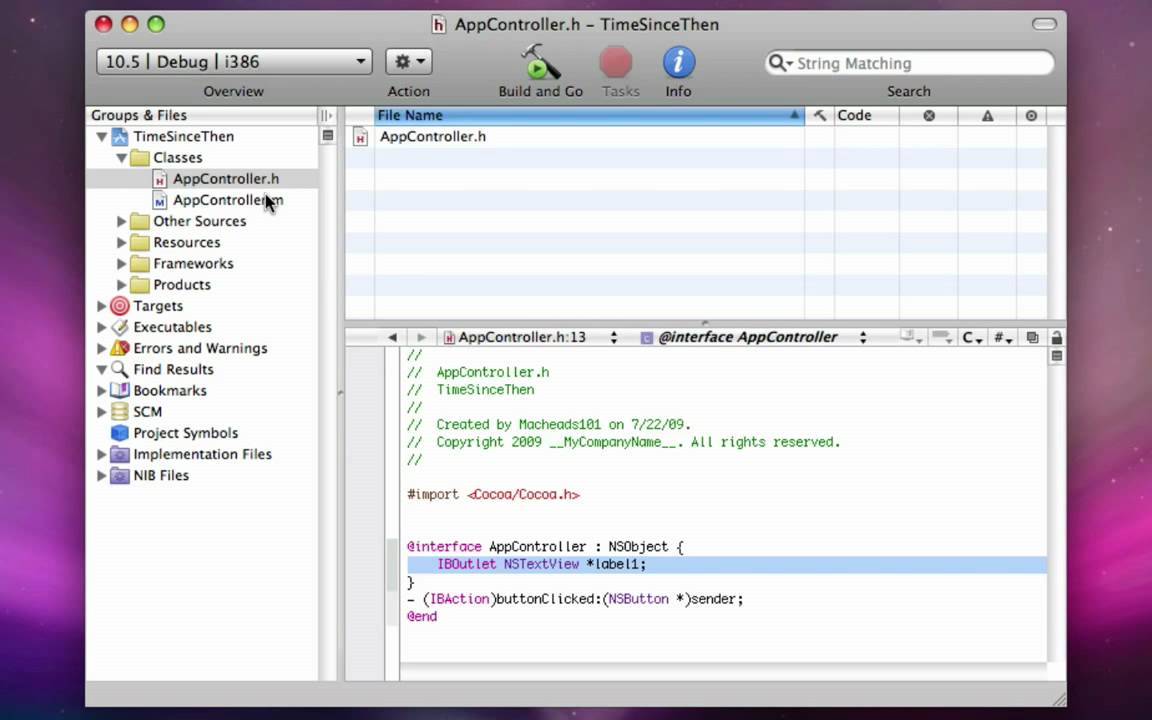
Task: Expand the Other Sources folder
Action: click(121, 221)
